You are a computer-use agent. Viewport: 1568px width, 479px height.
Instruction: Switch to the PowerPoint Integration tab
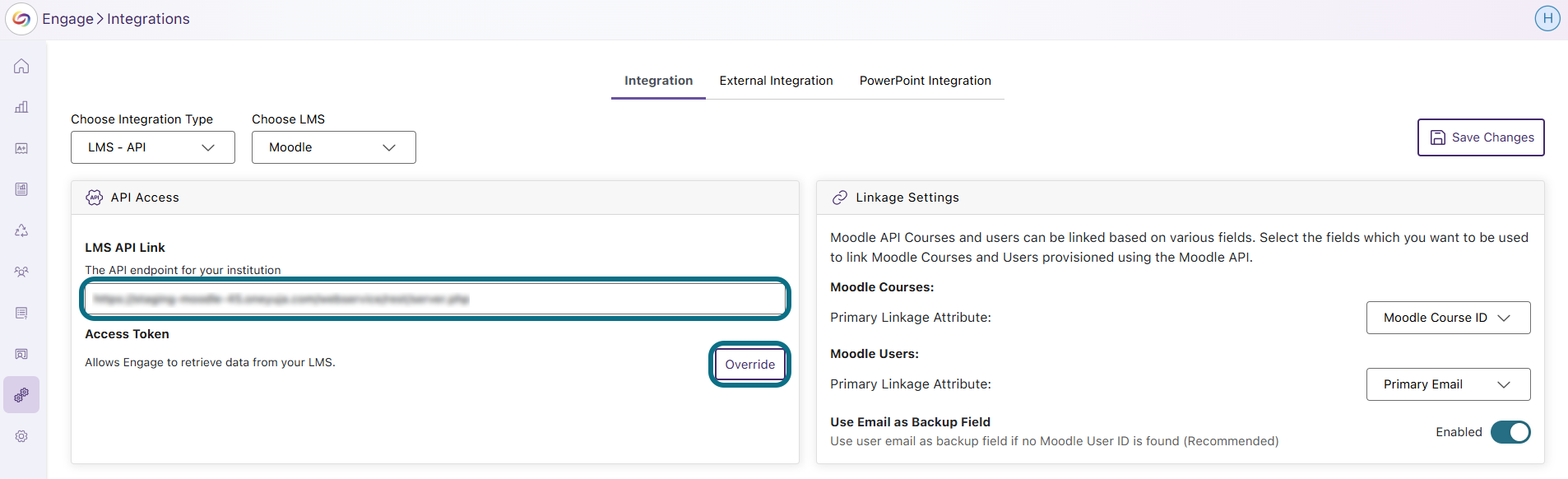(x=925, y=81)
